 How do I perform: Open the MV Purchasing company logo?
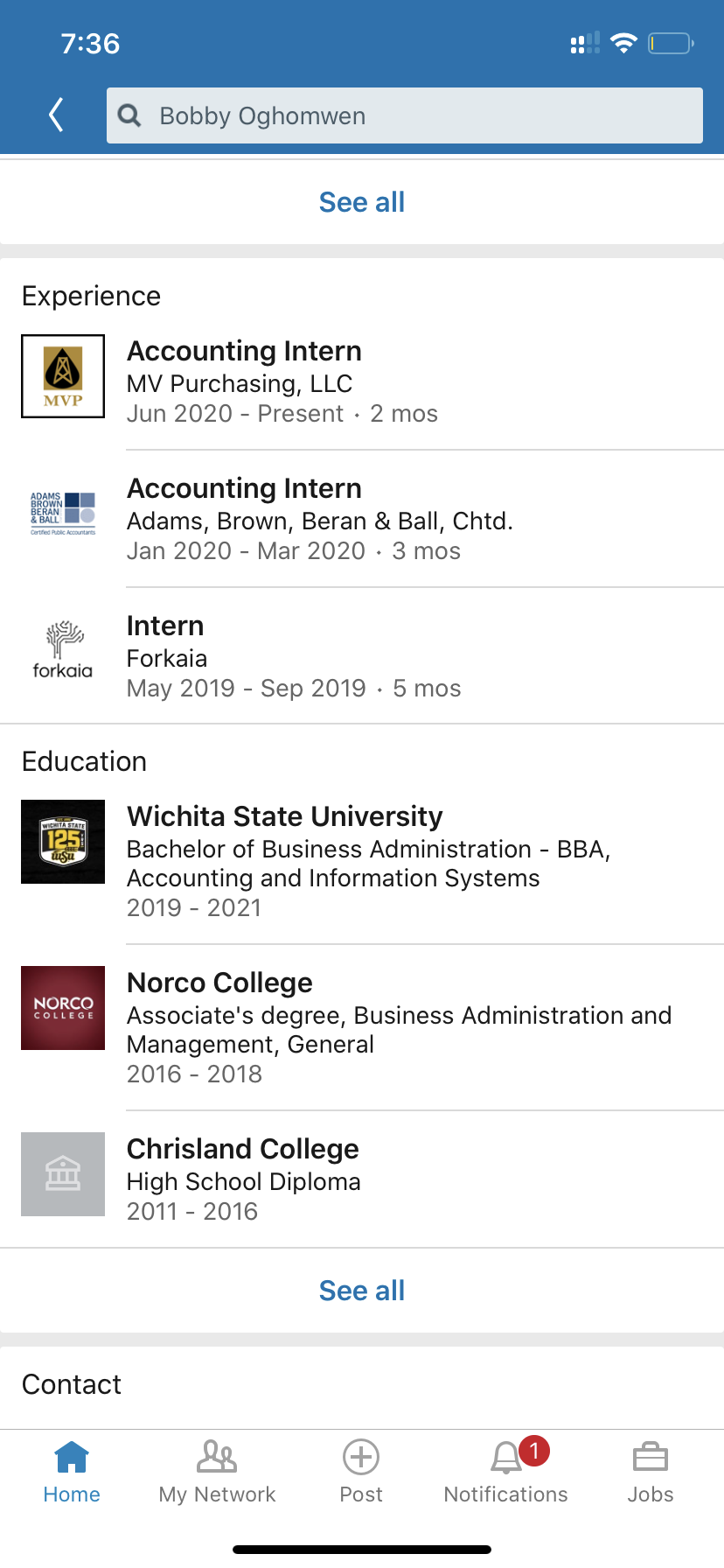tap(63, 376)
